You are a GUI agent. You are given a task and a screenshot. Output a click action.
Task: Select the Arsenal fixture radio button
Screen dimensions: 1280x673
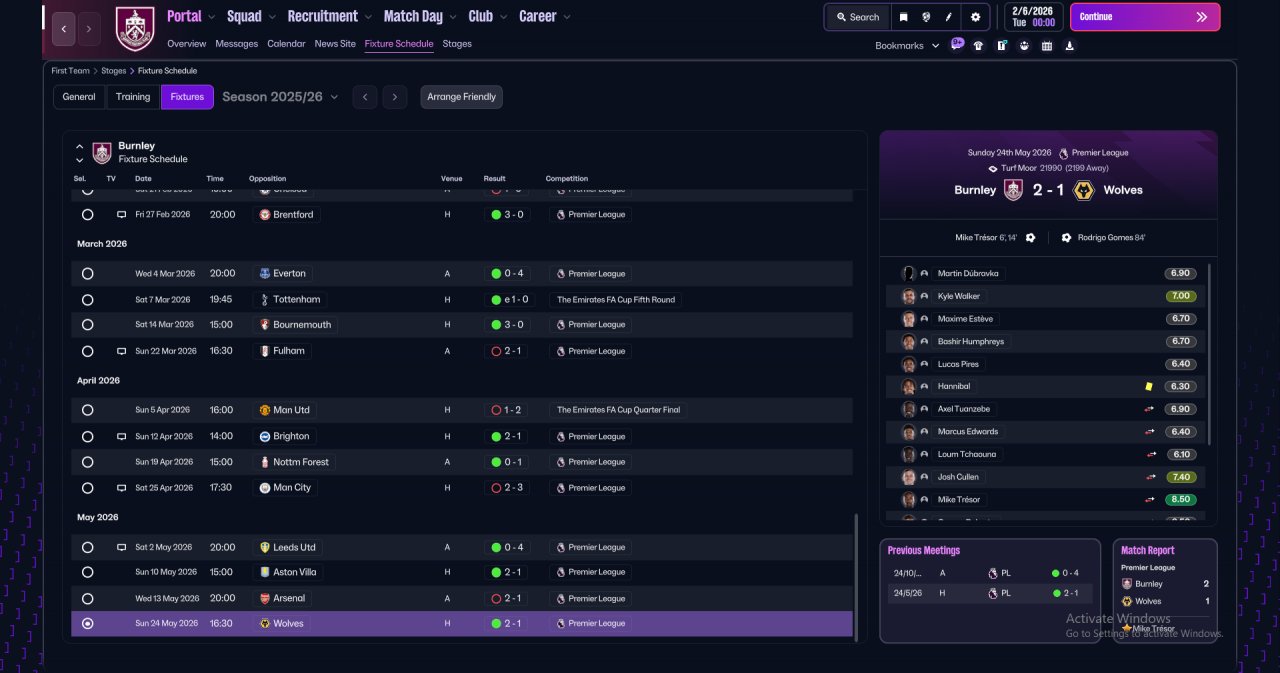(x=87, y=599)
